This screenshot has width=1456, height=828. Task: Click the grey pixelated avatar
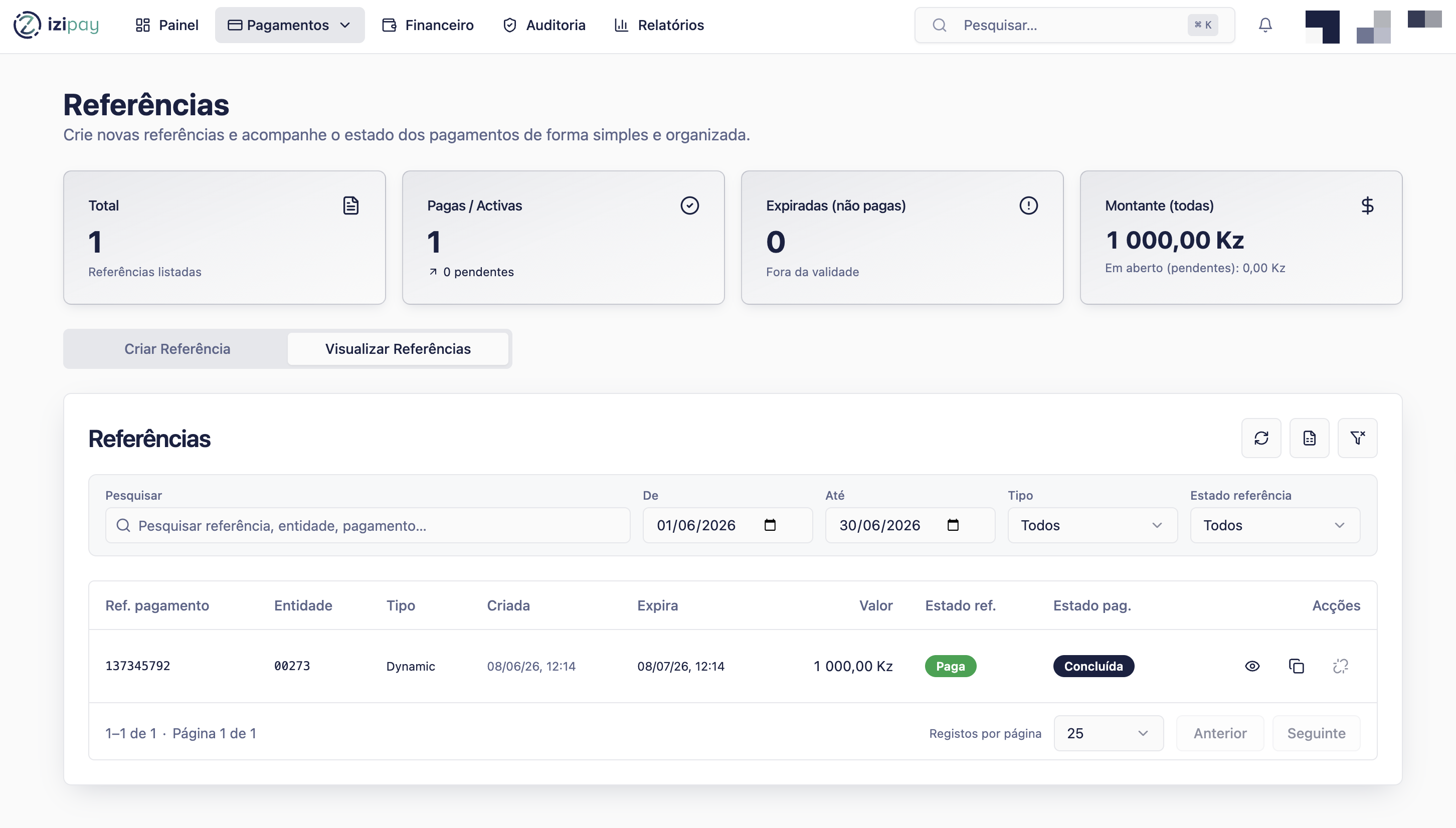[1374, 27]
